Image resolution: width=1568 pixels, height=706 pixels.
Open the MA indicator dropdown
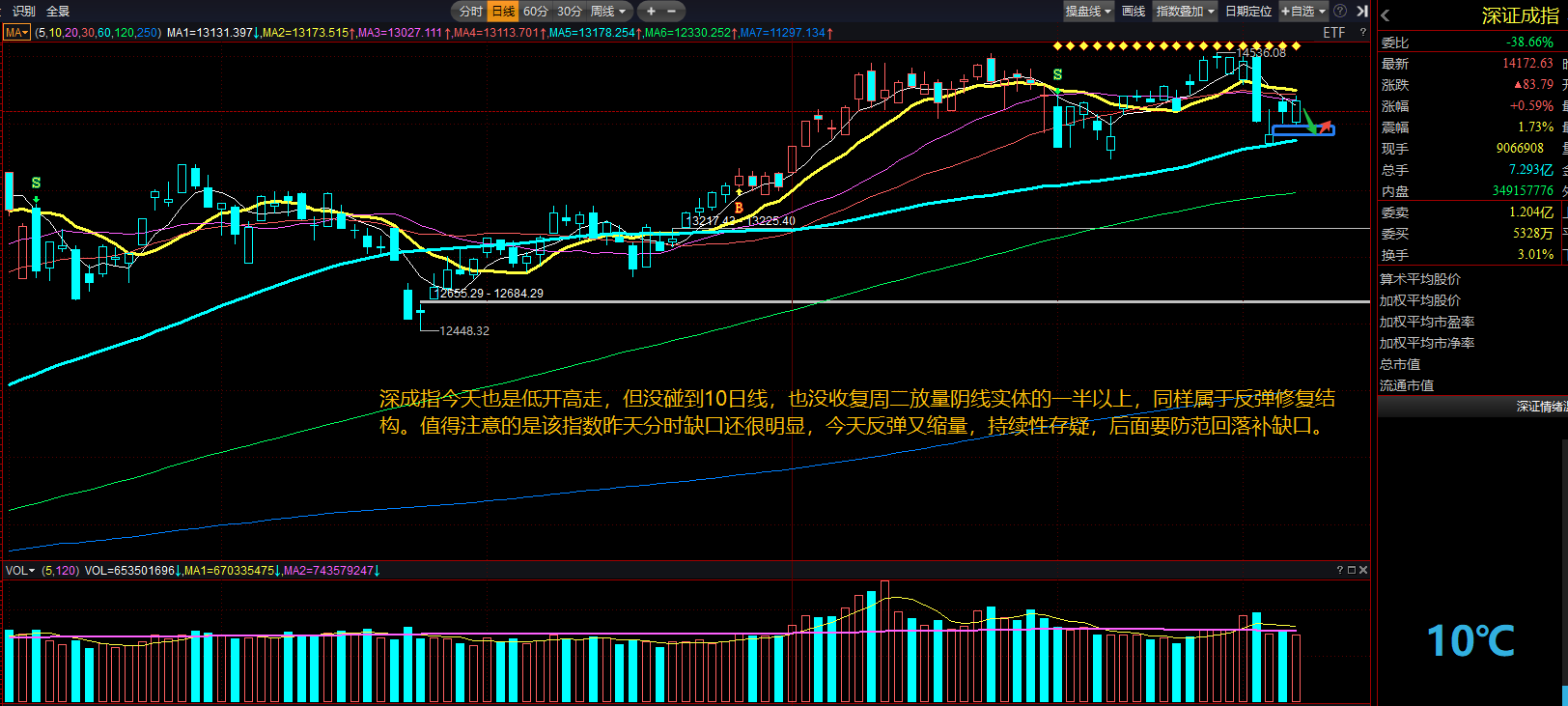(16, 33)
